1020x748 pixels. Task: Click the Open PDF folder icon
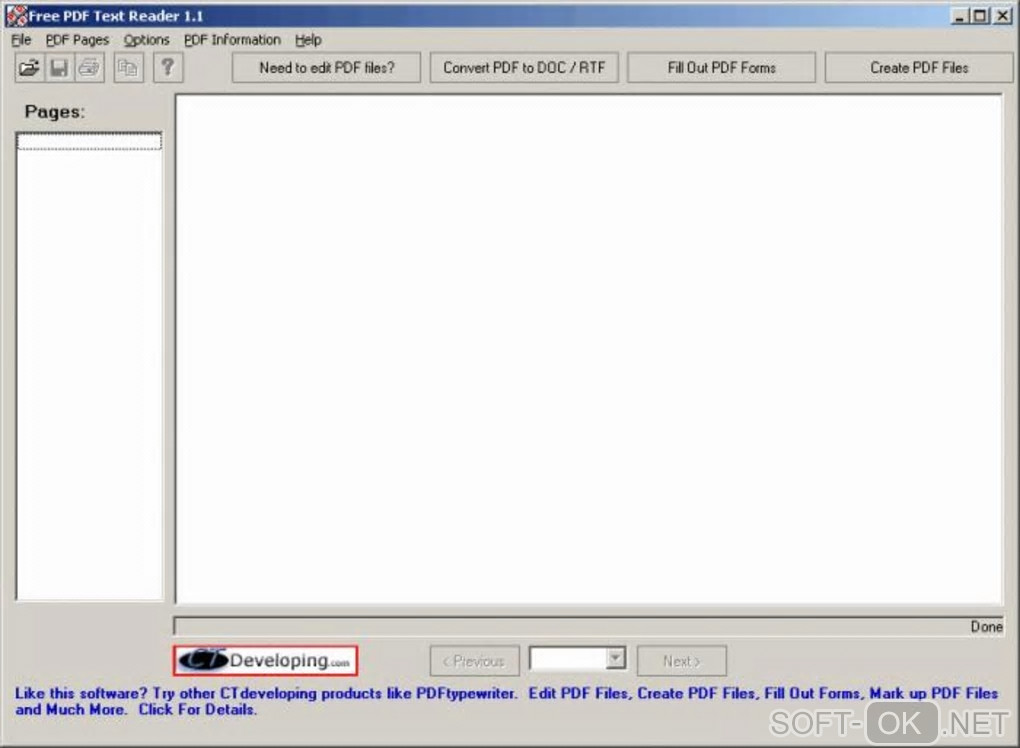tap(29, 68)
